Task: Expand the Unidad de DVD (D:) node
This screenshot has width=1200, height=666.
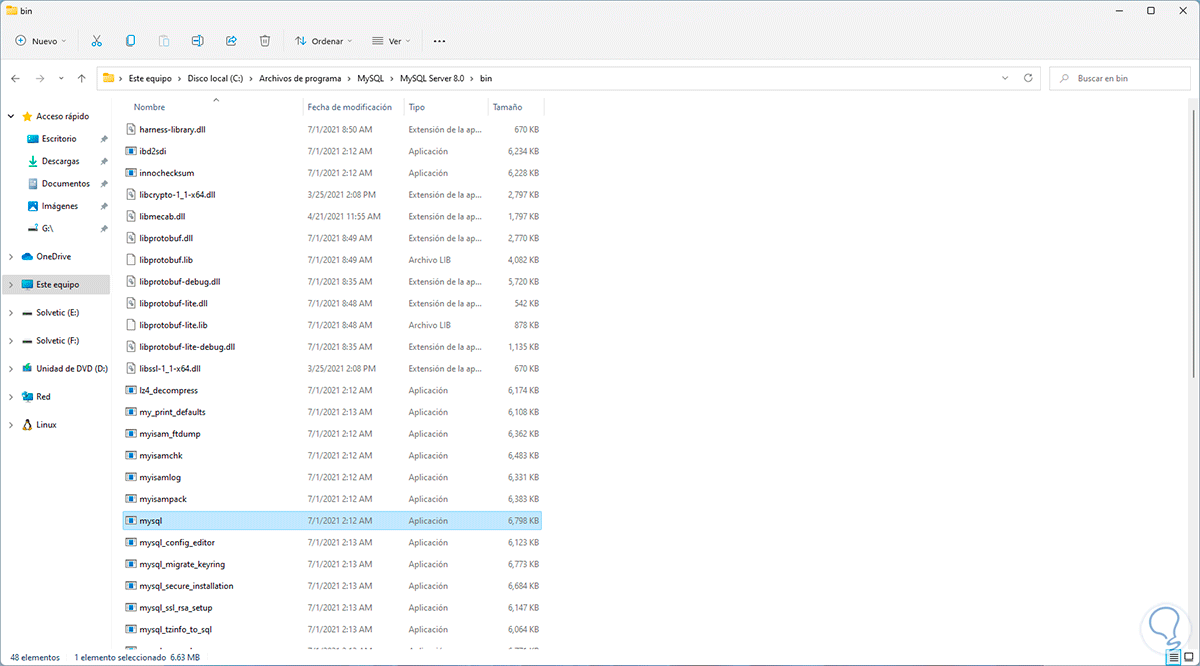Action: (11, 369)
